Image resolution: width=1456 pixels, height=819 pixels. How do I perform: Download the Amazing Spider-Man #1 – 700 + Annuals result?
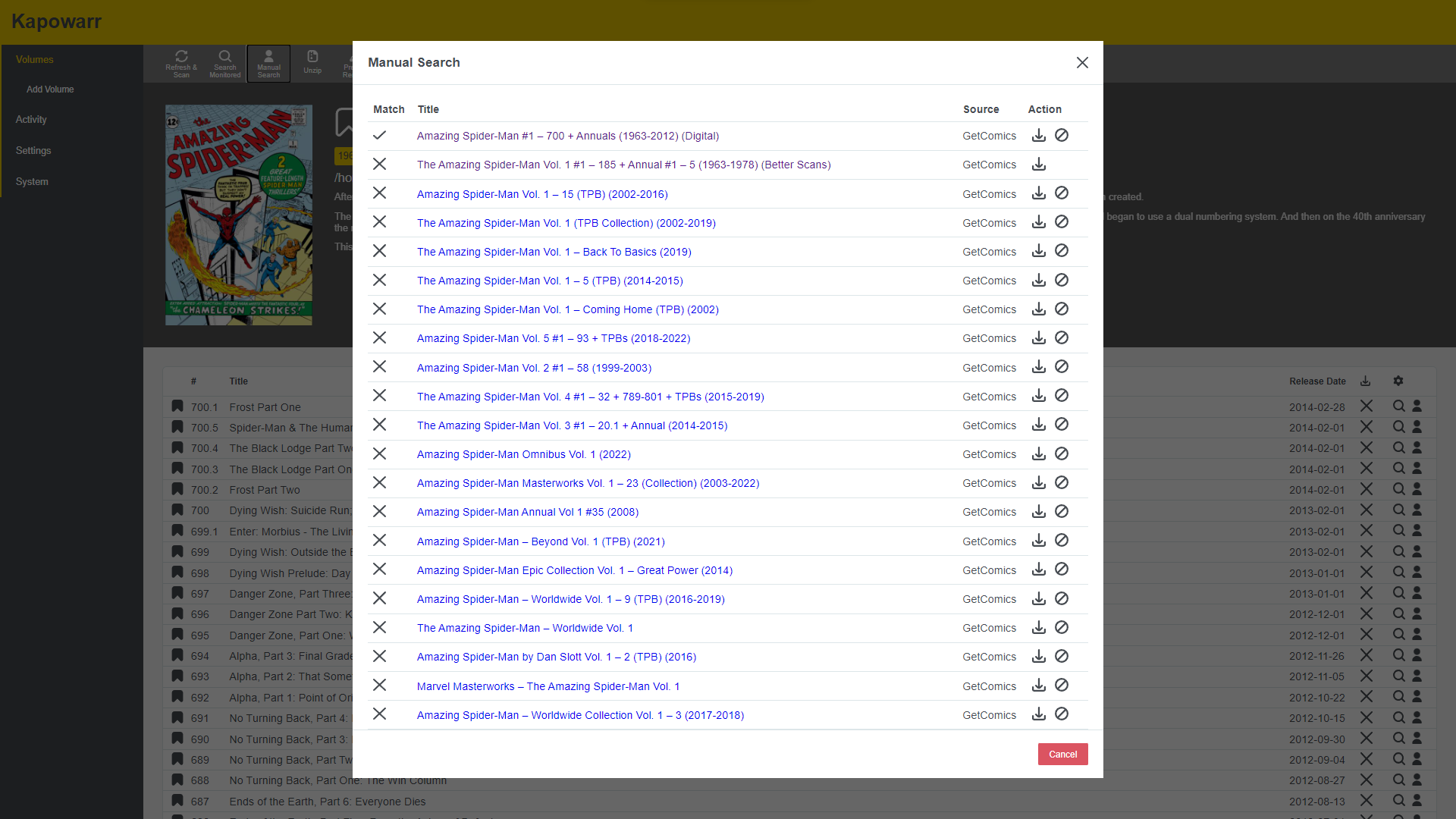pyautogui.click(x=1039, y=136)
